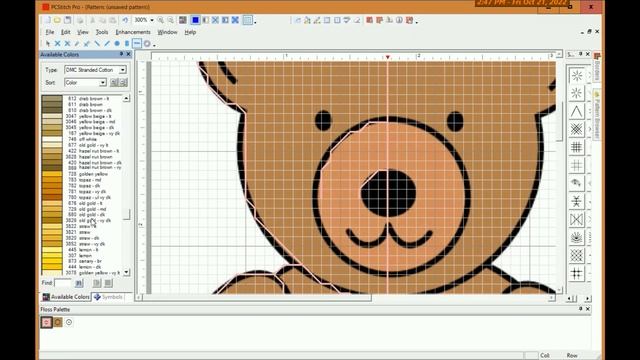Click the find search button beside Find field
The width and height of the screenshot is (640, 360).
[79, 282]
